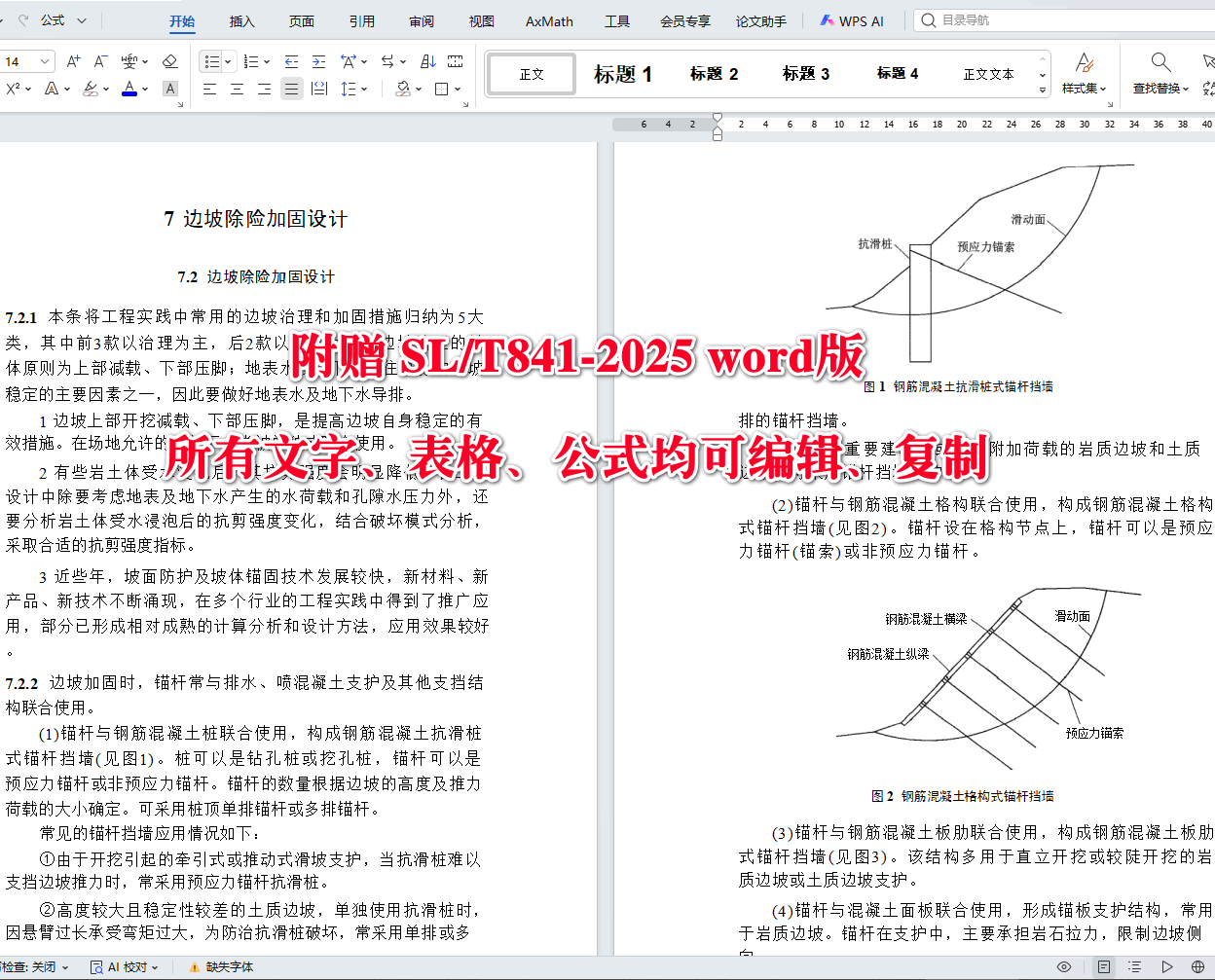
Task: Toggle center paragraph alignment
Action: (x=238, y=89)
